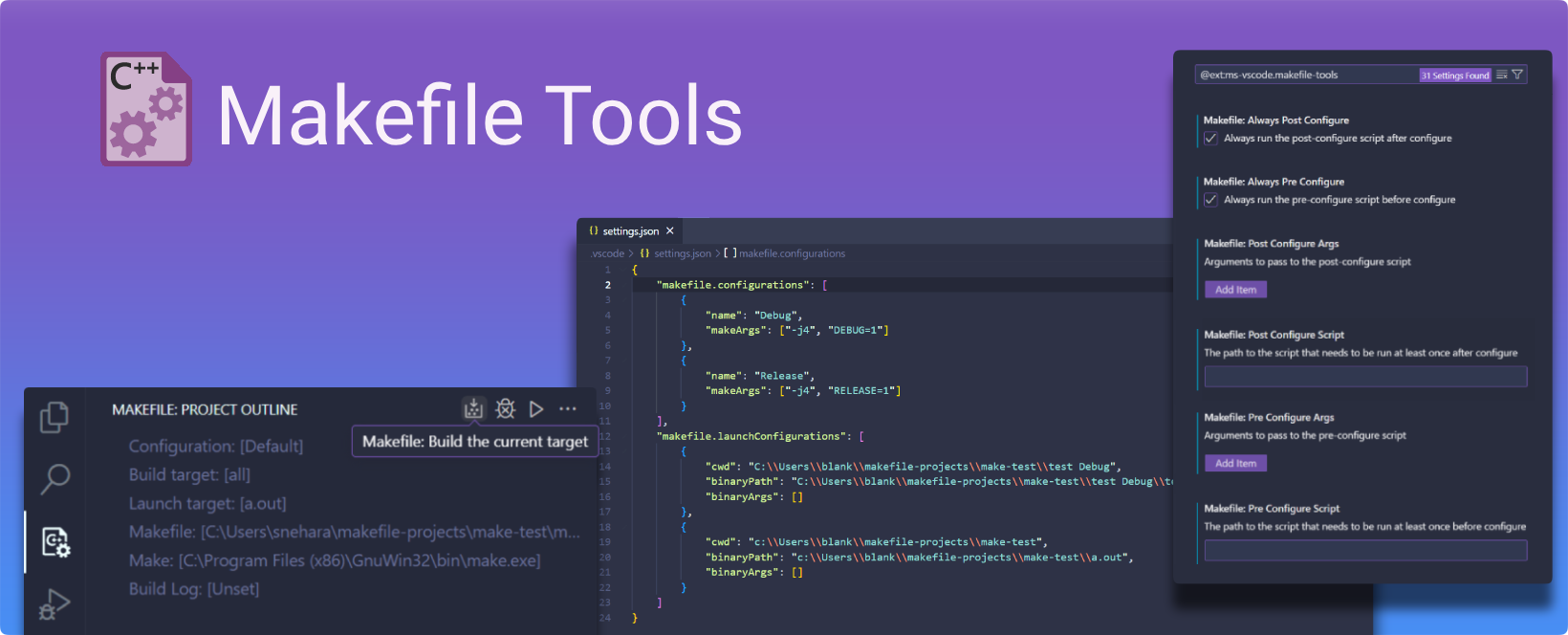The height and width of the screenshot is (635, 1568).
Task: Click Makefile: Pre Configure Args setting title
Action: coord(1269,417)
